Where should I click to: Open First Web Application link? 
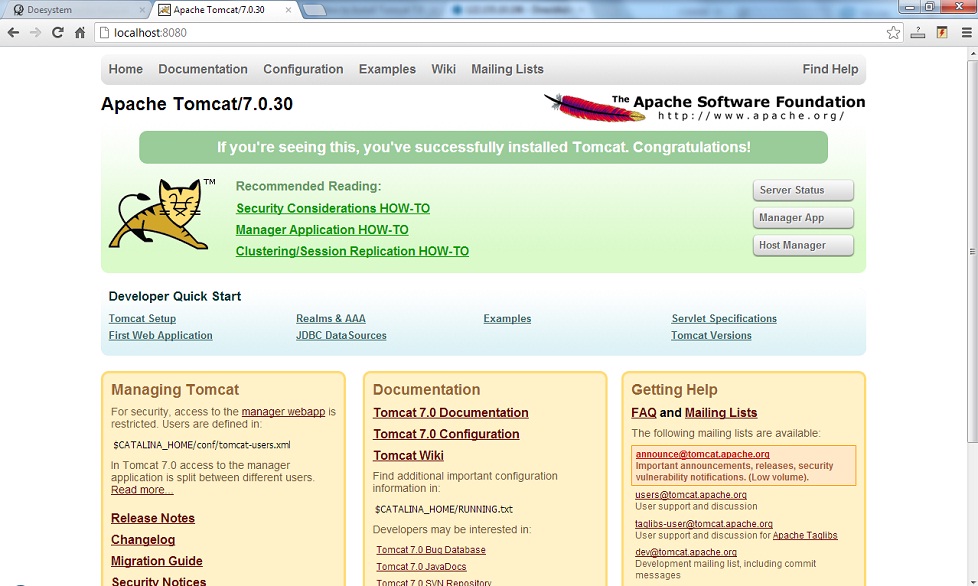pyautogui.click(x=160, y=335)
